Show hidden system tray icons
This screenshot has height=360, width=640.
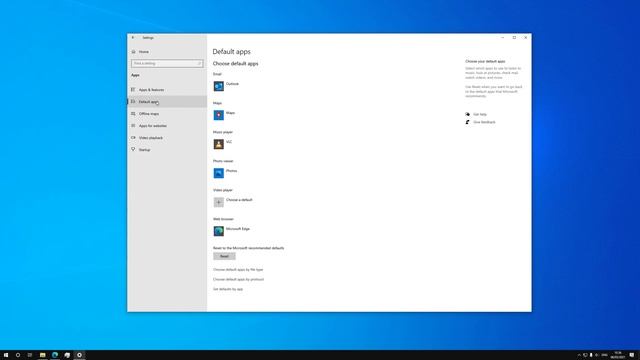point(579,355)
